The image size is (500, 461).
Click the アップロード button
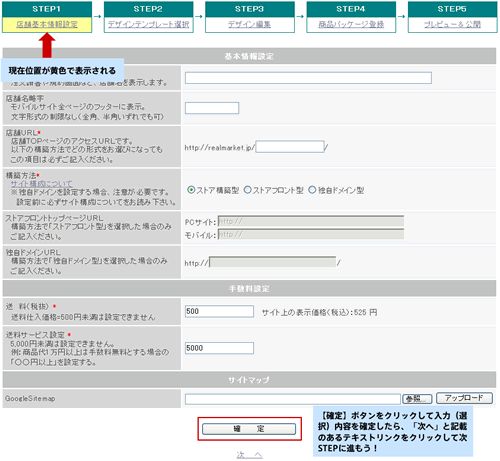point(464,398)
